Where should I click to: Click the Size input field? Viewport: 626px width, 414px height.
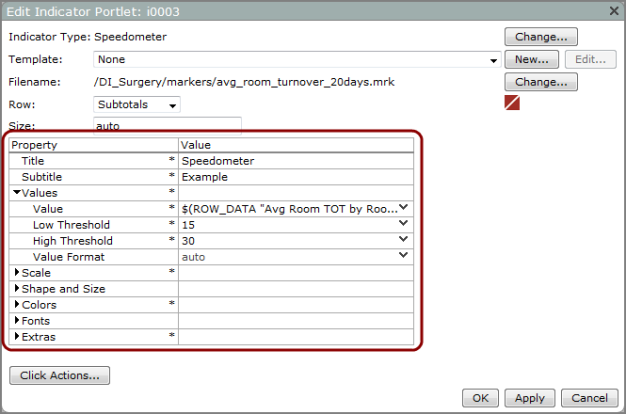pos(167,126)
